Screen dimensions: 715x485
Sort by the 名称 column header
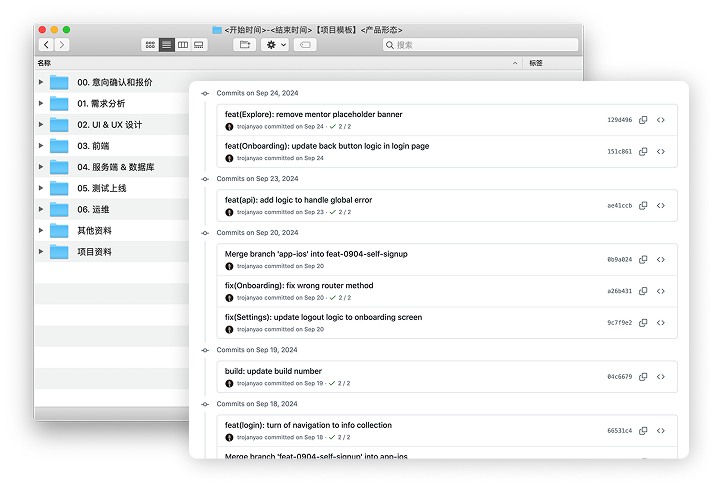[44, 63]
